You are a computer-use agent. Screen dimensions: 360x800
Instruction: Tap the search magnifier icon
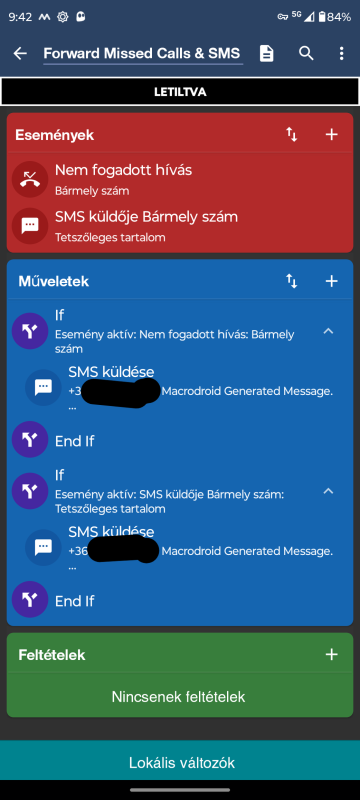pyautogui.click(x=306, y=53)
